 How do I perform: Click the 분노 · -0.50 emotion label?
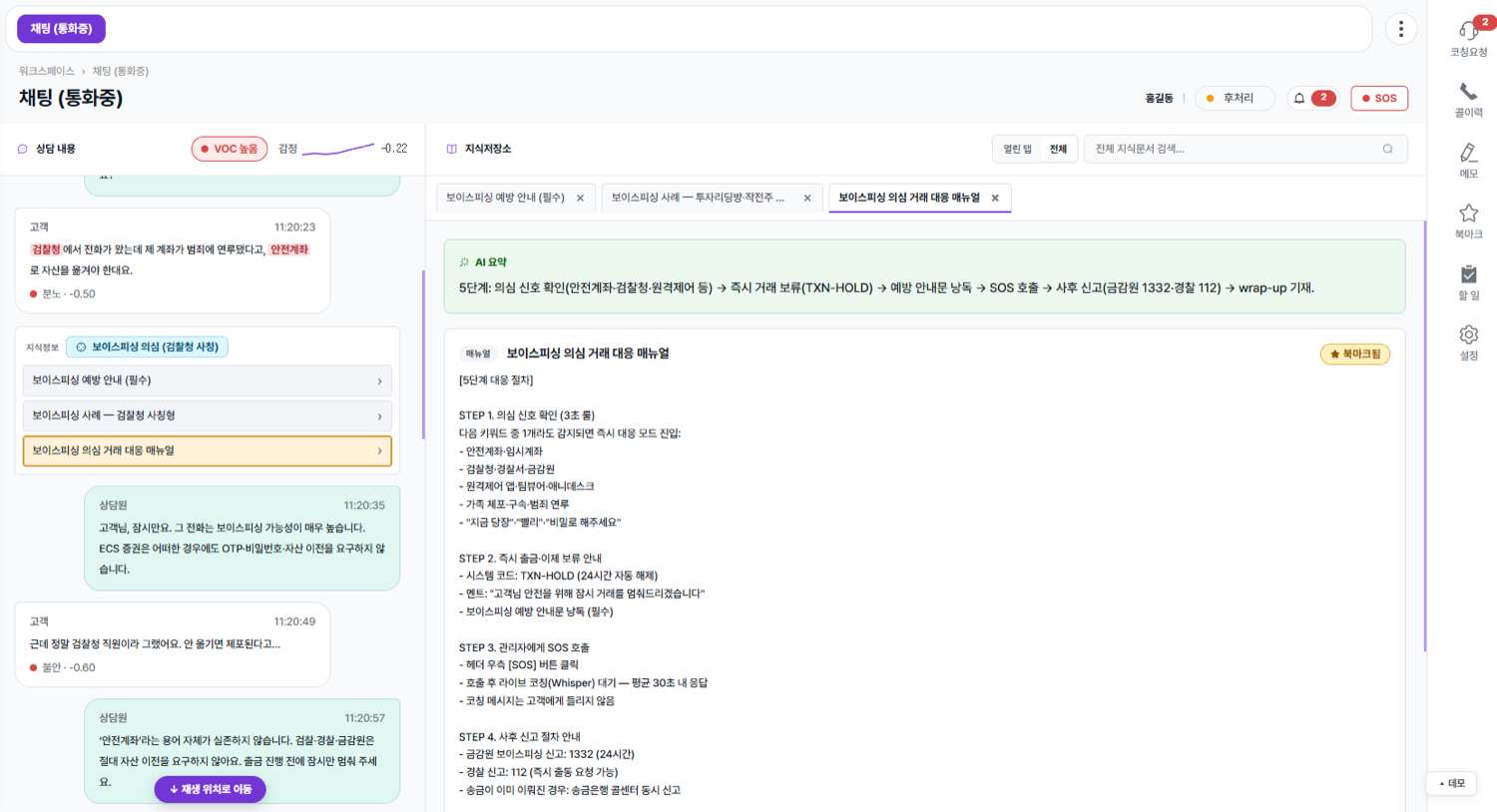[x=63, y=294]
